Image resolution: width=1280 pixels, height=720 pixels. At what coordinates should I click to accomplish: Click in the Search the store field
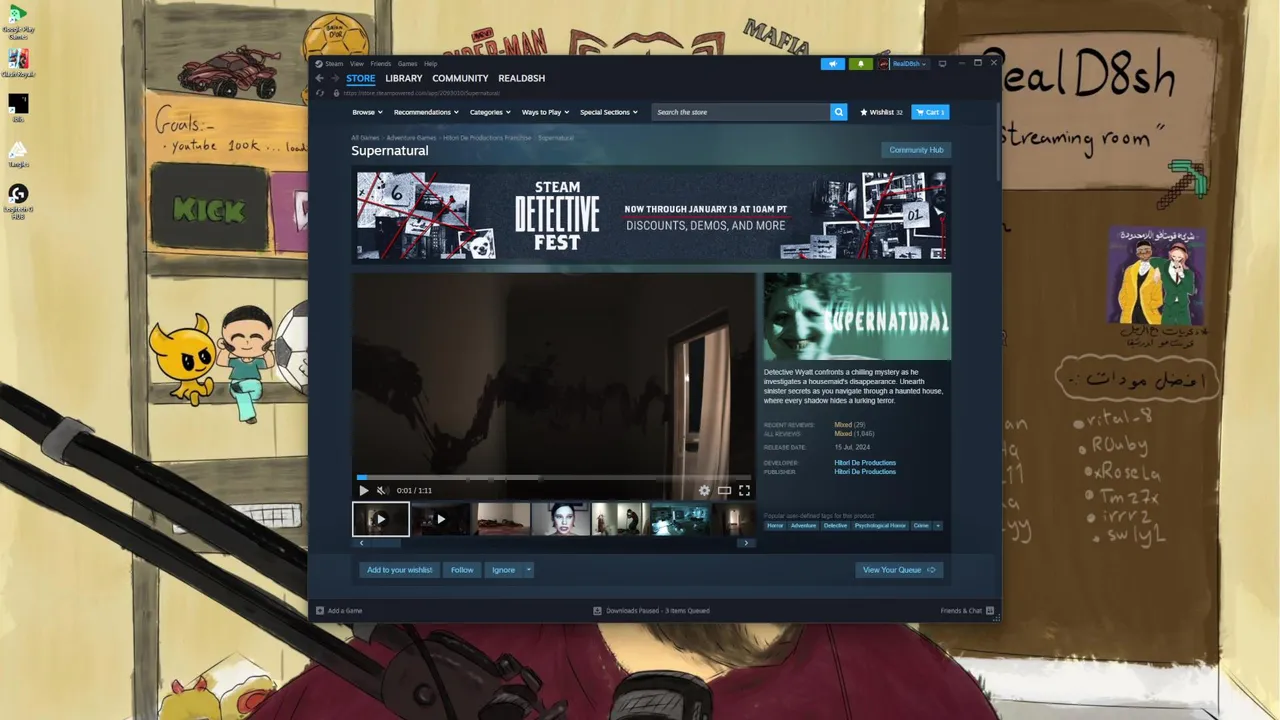coord(741,112)
